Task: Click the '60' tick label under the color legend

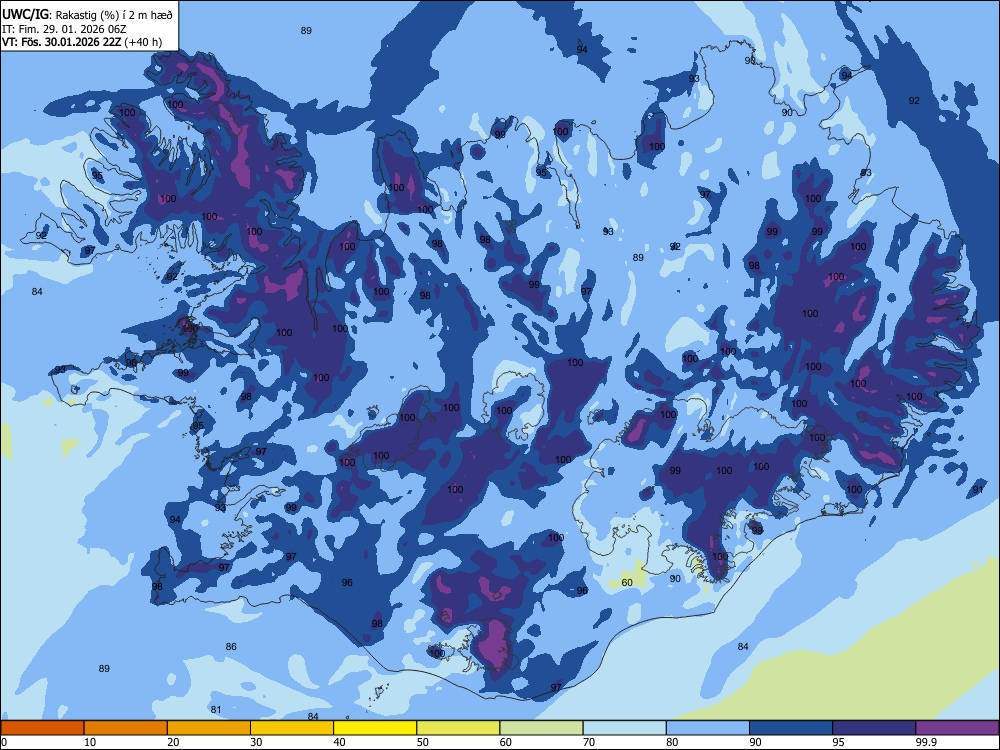Action: tap(506, 742)
